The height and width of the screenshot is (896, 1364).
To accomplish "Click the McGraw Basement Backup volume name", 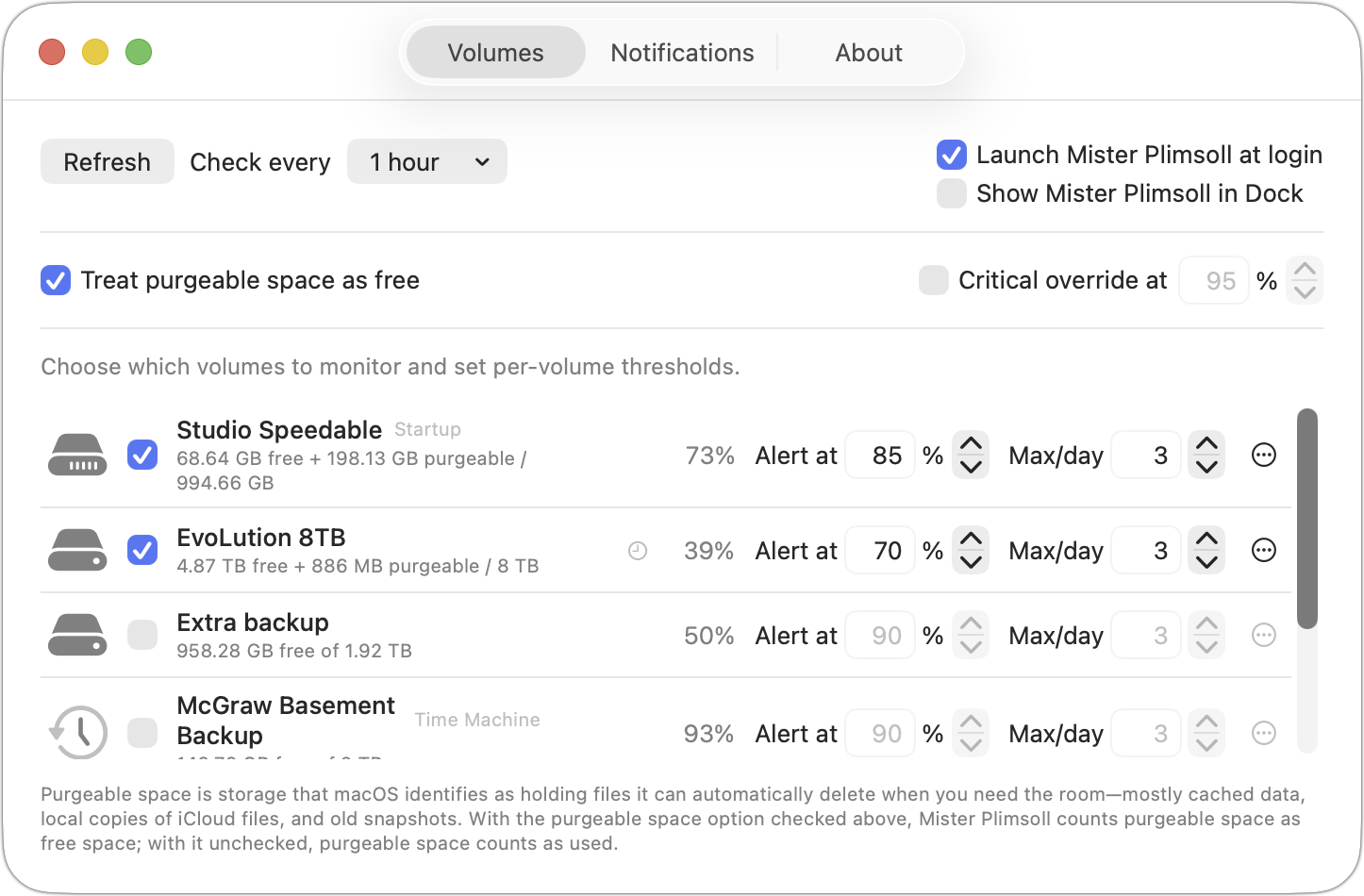I will click(x=286, y=721).
